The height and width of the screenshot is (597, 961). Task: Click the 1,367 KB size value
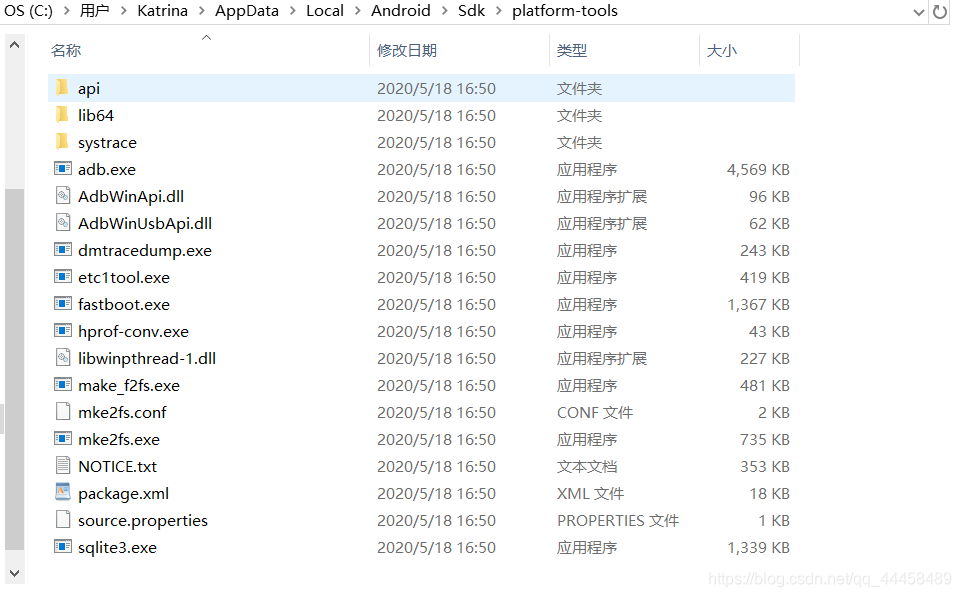pyautogui.click(x=758, y=304)
